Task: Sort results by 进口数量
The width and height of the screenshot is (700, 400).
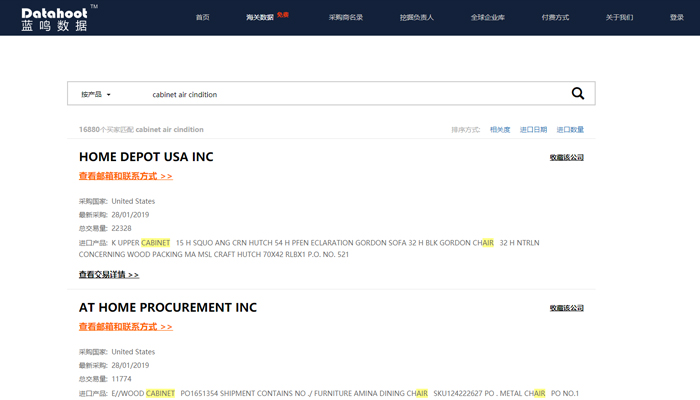Action: [x=570, y=130]
